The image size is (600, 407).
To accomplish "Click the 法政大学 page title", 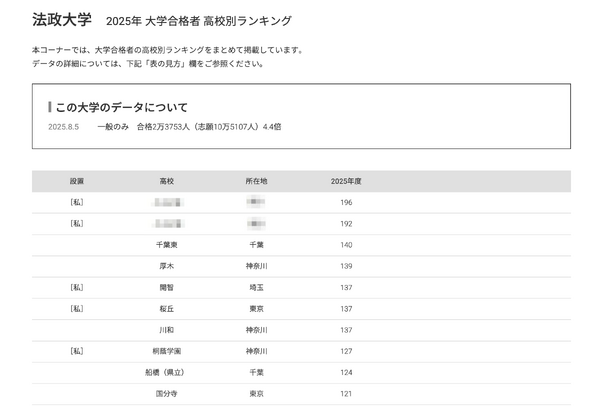I will click(x=61, y=19).
